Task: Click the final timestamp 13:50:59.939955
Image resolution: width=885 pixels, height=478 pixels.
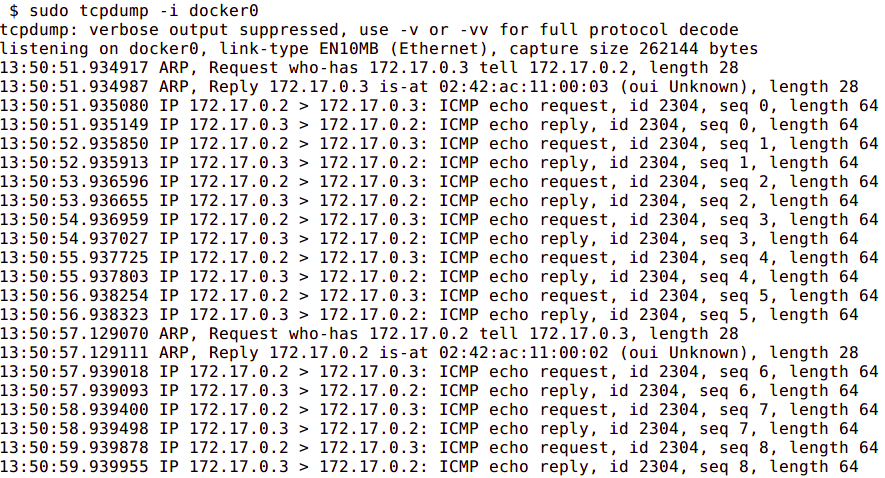Action: [75, 466]
